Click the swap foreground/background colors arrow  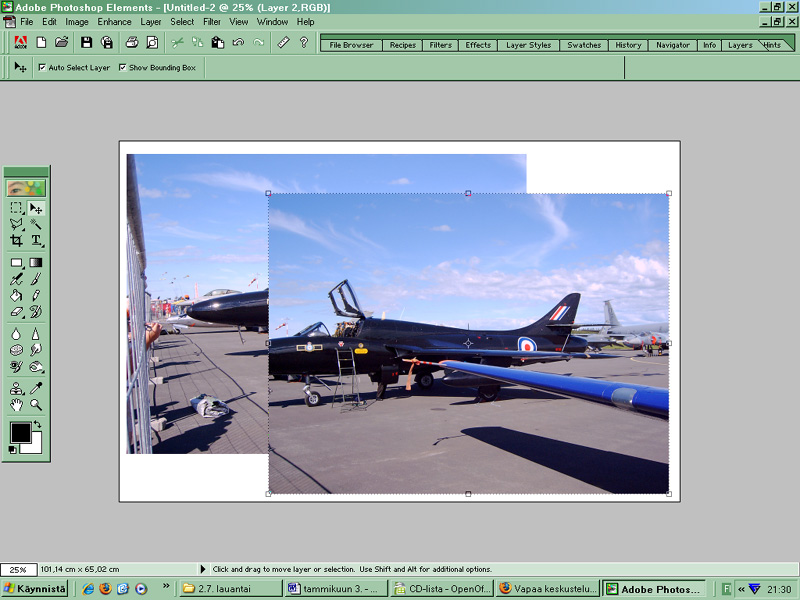37,424
